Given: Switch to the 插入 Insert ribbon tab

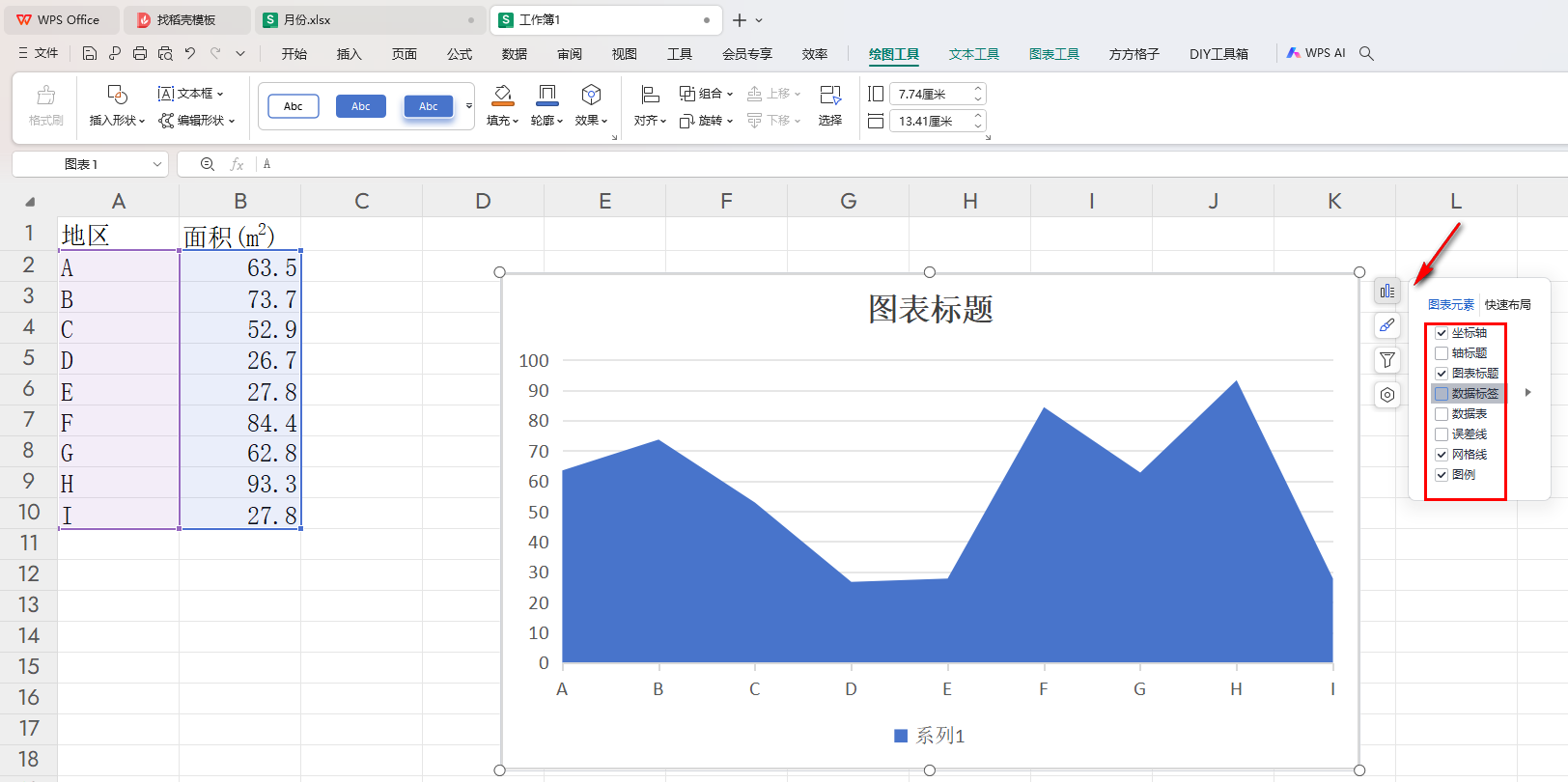Looking at the screenshot, I should coord(349,54).
